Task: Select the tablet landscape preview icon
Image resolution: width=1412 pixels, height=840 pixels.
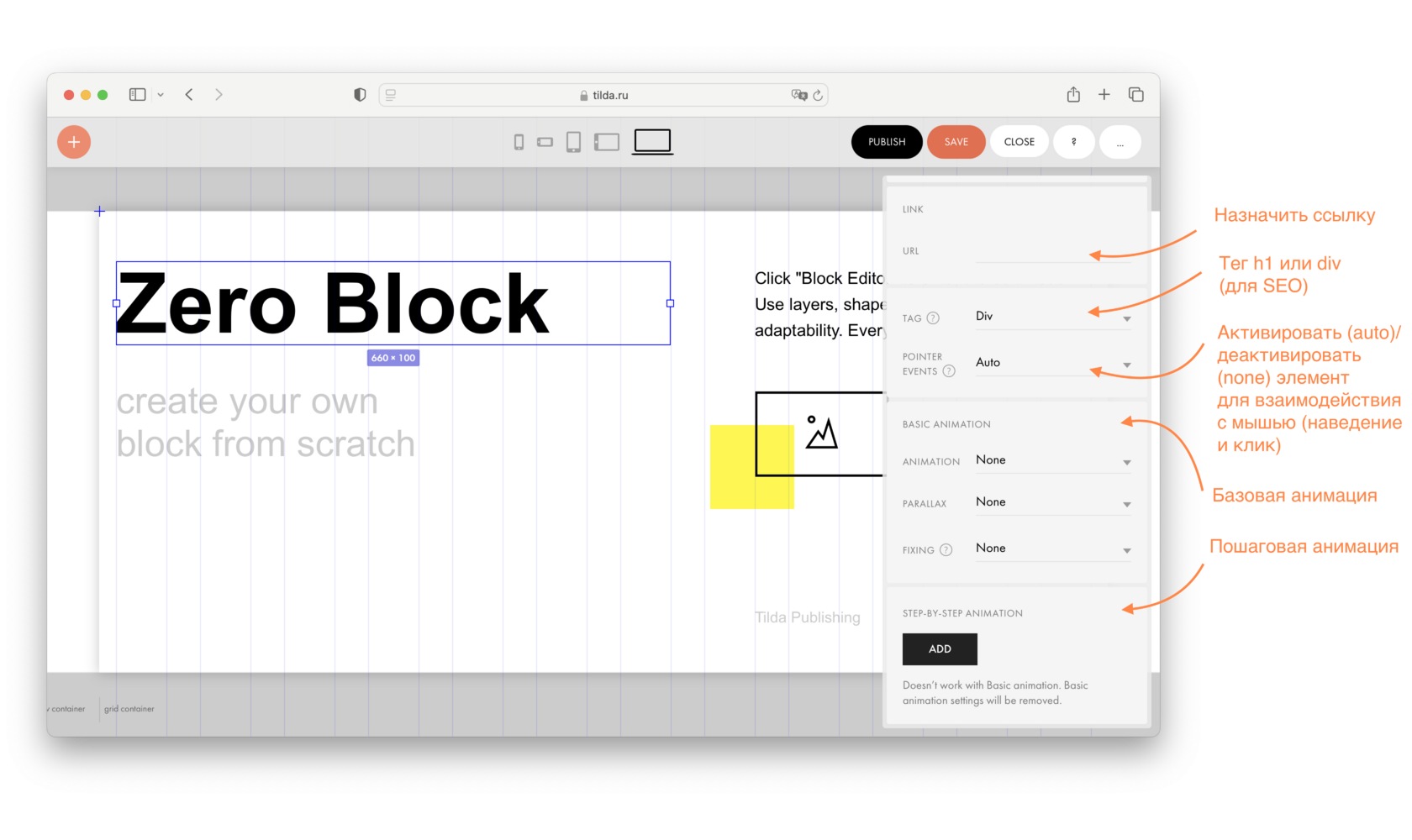Action: click(606, 142)
